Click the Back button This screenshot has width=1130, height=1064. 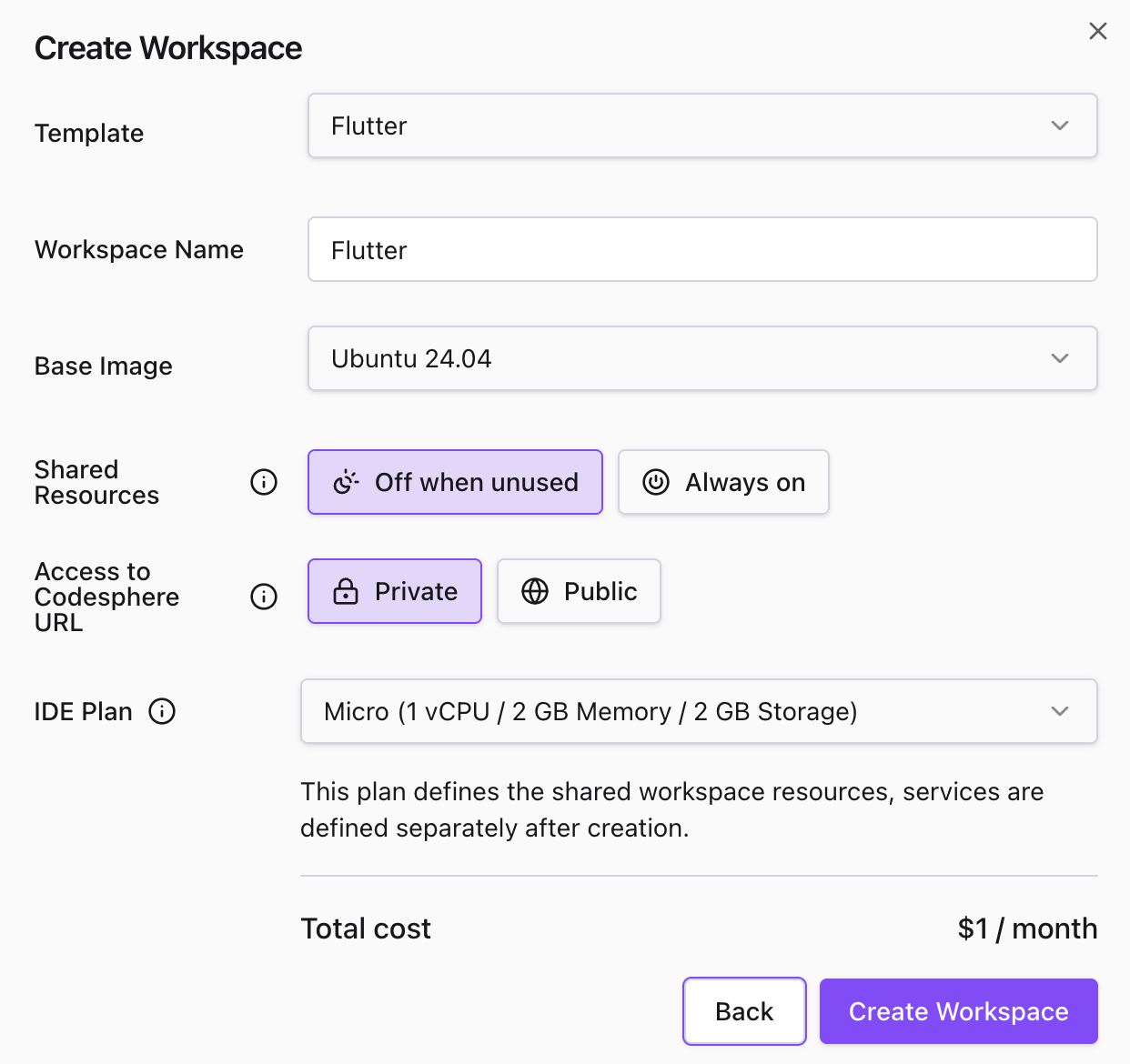click(744, 1010)
